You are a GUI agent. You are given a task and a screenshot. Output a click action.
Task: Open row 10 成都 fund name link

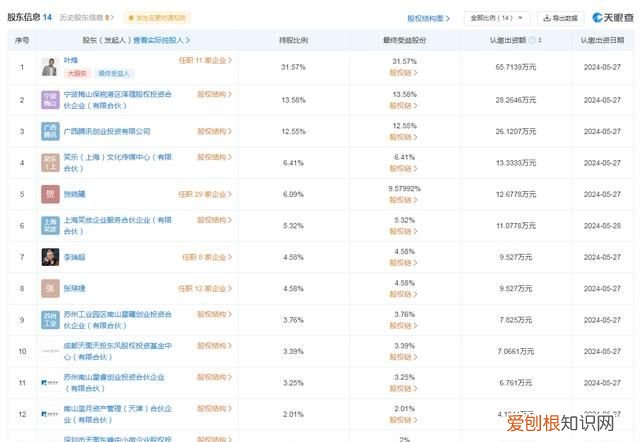[118, 351]
